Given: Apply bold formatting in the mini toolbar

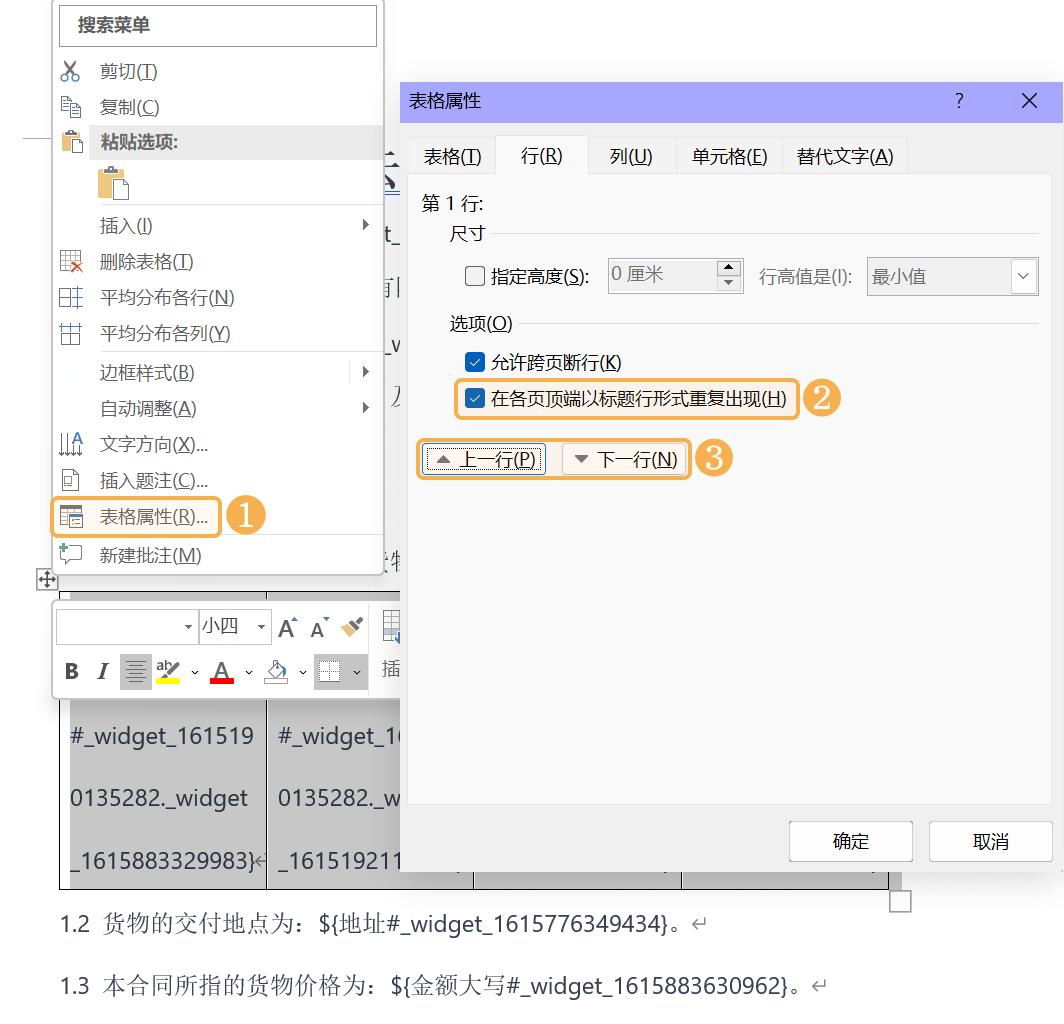Looking at the screenshot, I should tap(70, 671).
